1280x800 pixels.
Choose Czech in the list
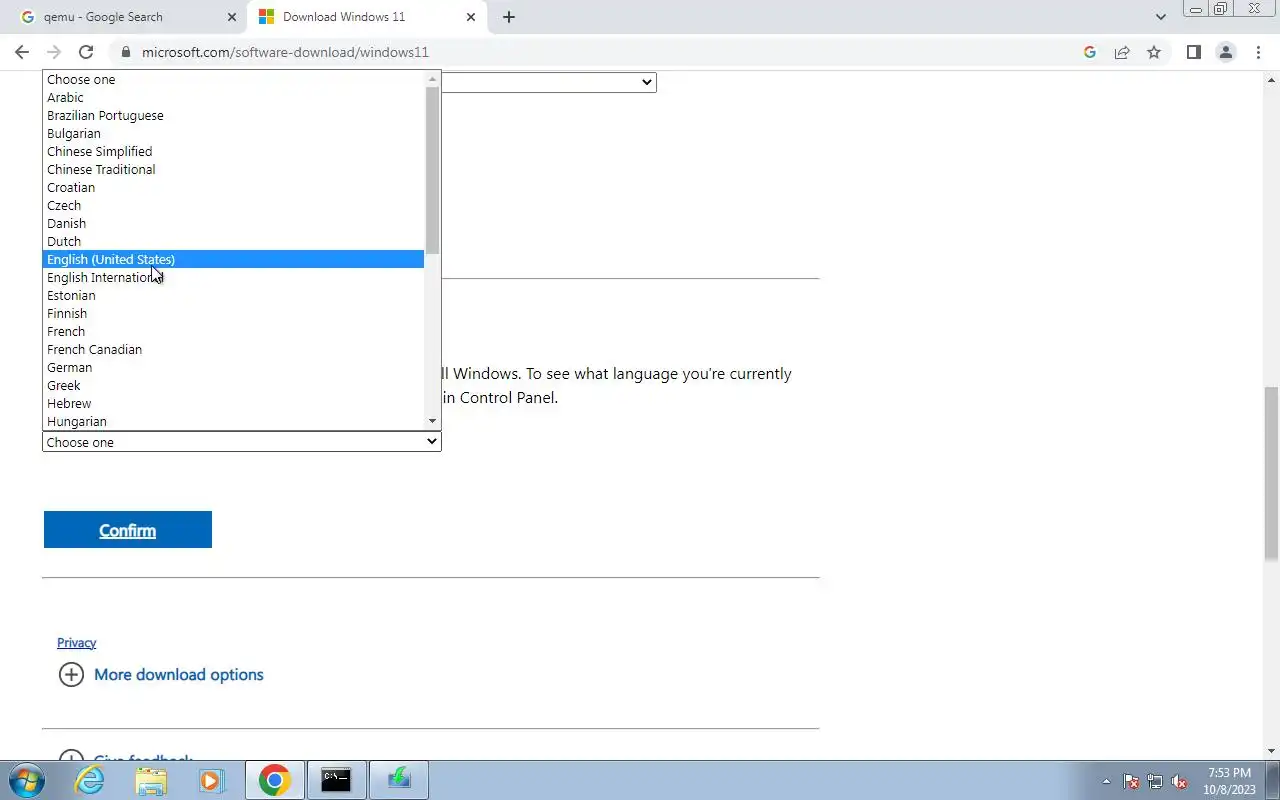pyautogui.click(x=234, y=205)
